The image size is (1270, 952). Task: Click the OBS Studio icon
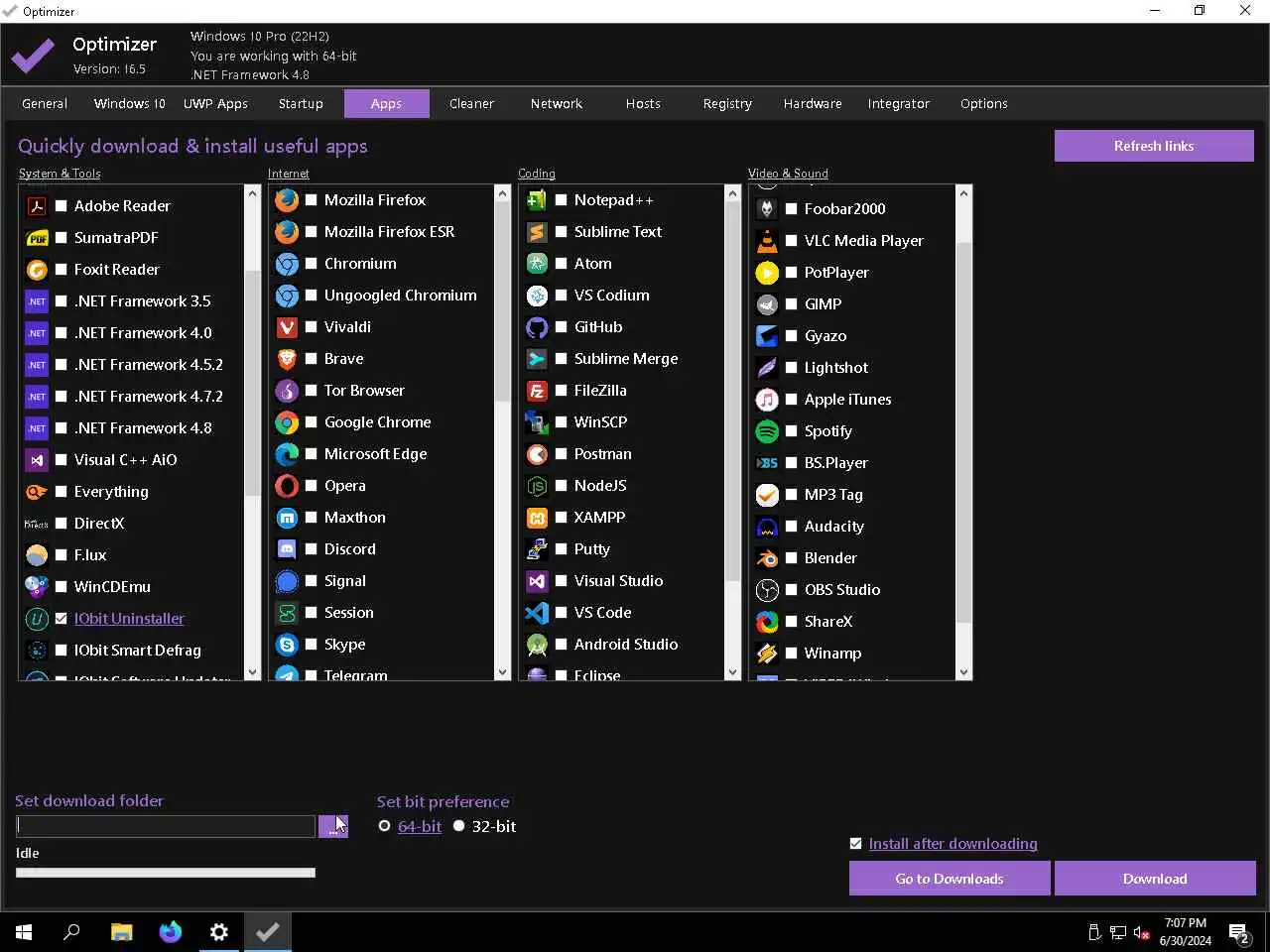(x=767, y=590)
